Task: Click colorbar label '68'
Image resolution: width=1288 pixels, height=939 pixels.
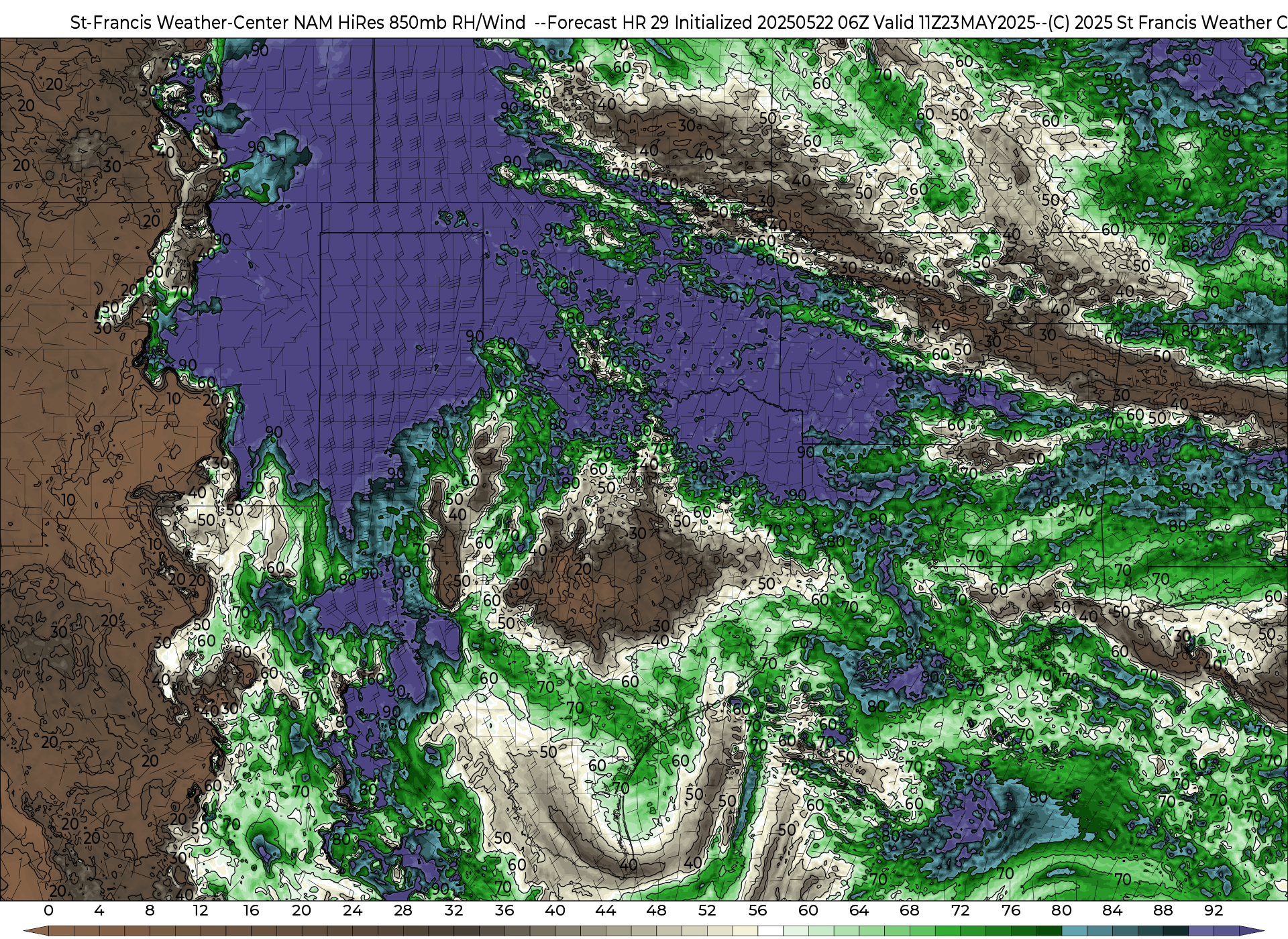Action: [910, 911]
